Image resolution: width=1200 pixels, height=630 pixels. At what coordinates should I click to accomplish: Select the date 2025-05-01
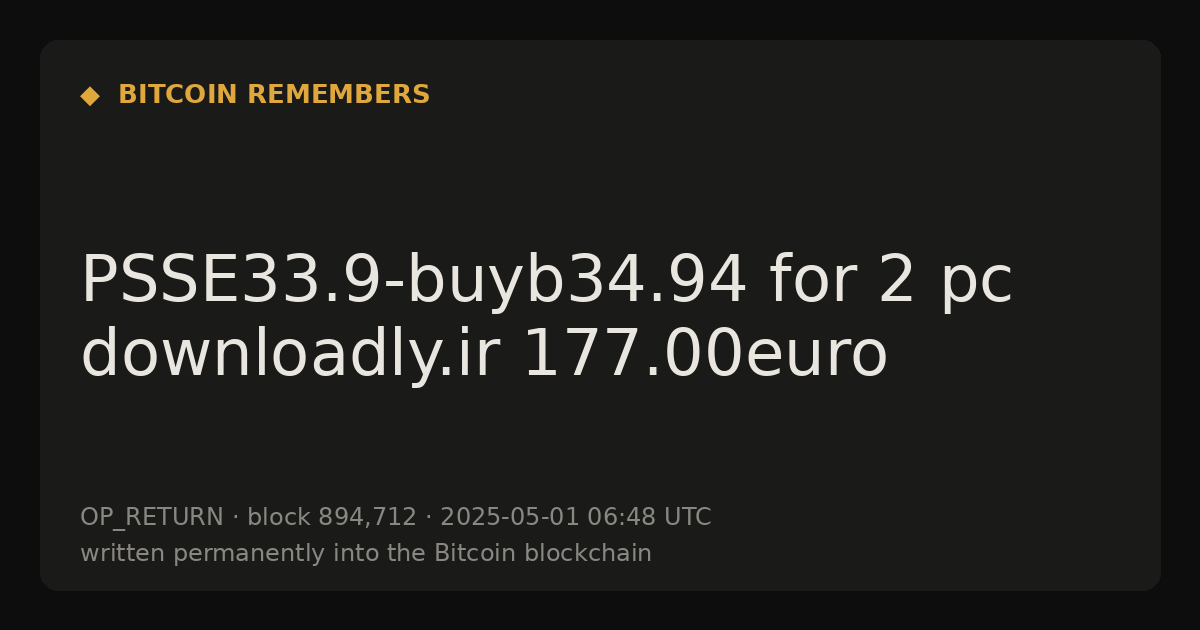510,518
